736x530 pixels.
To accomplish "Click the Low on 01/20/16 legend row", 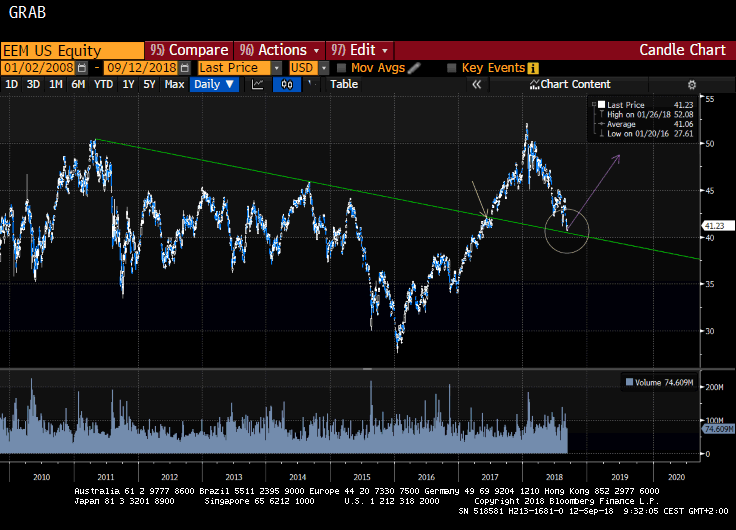I will [x=644, y=134].
